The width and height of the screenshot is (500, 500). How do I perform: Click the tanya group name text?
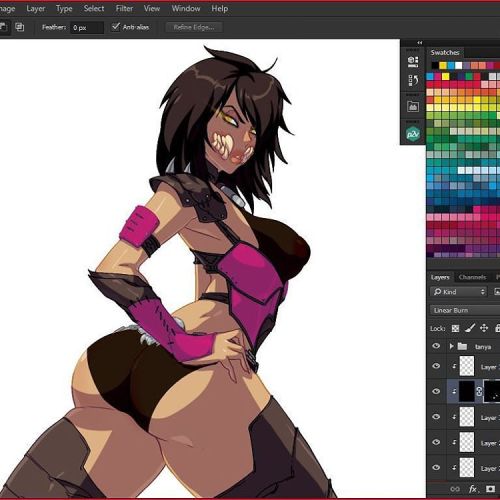coord(483,347)
